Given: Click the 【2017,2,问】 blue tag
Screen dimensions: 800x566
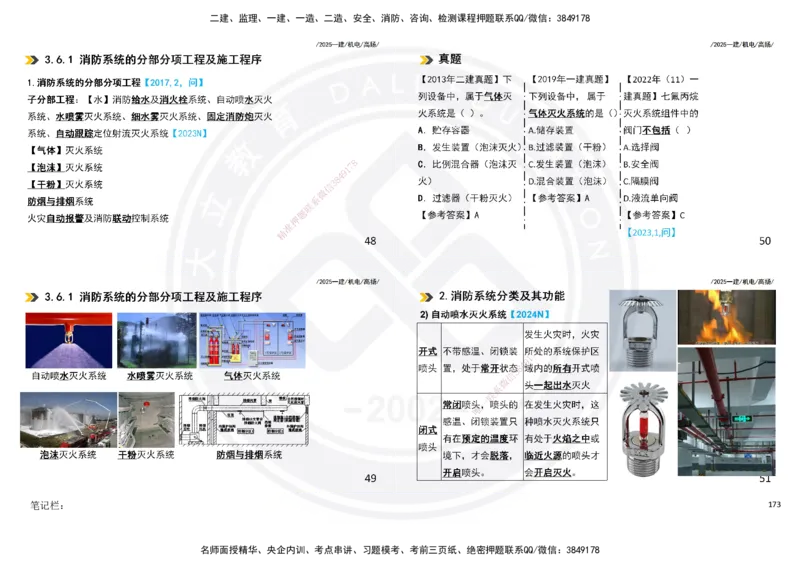Looking at the screenshot, I should (173, 83).
